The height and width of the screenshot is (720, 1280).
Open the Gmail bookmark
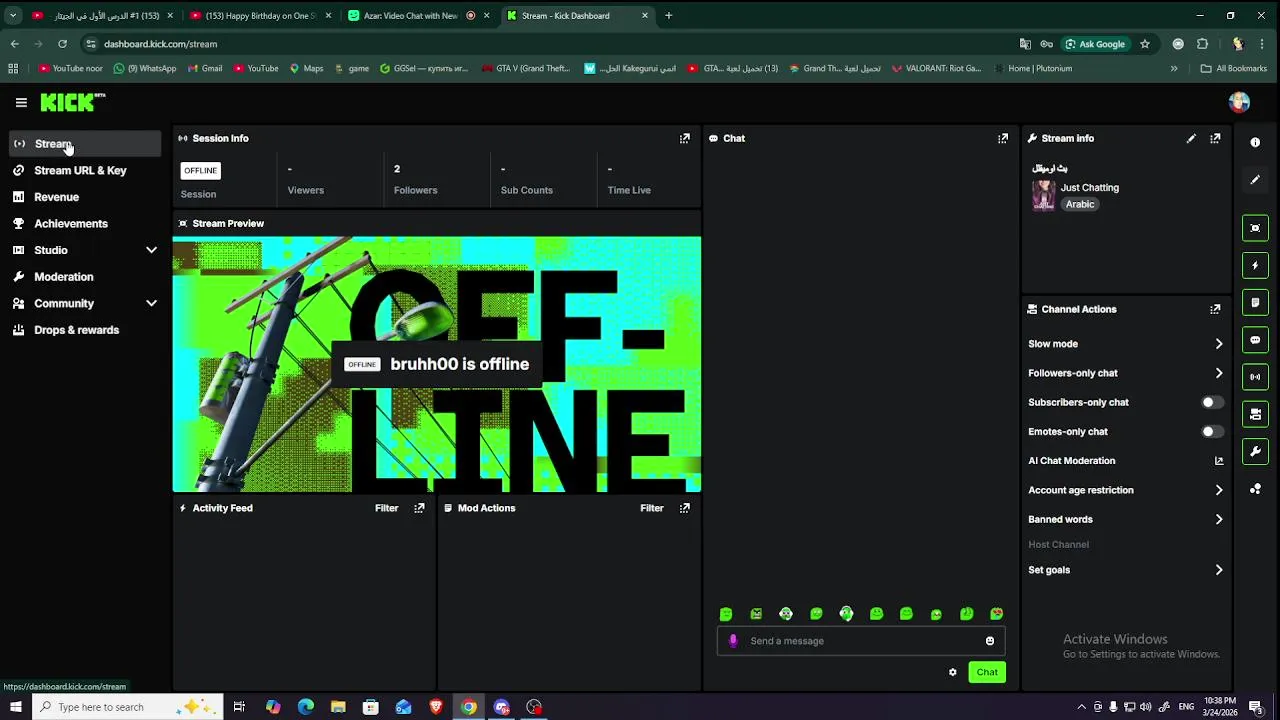[205, 69]
